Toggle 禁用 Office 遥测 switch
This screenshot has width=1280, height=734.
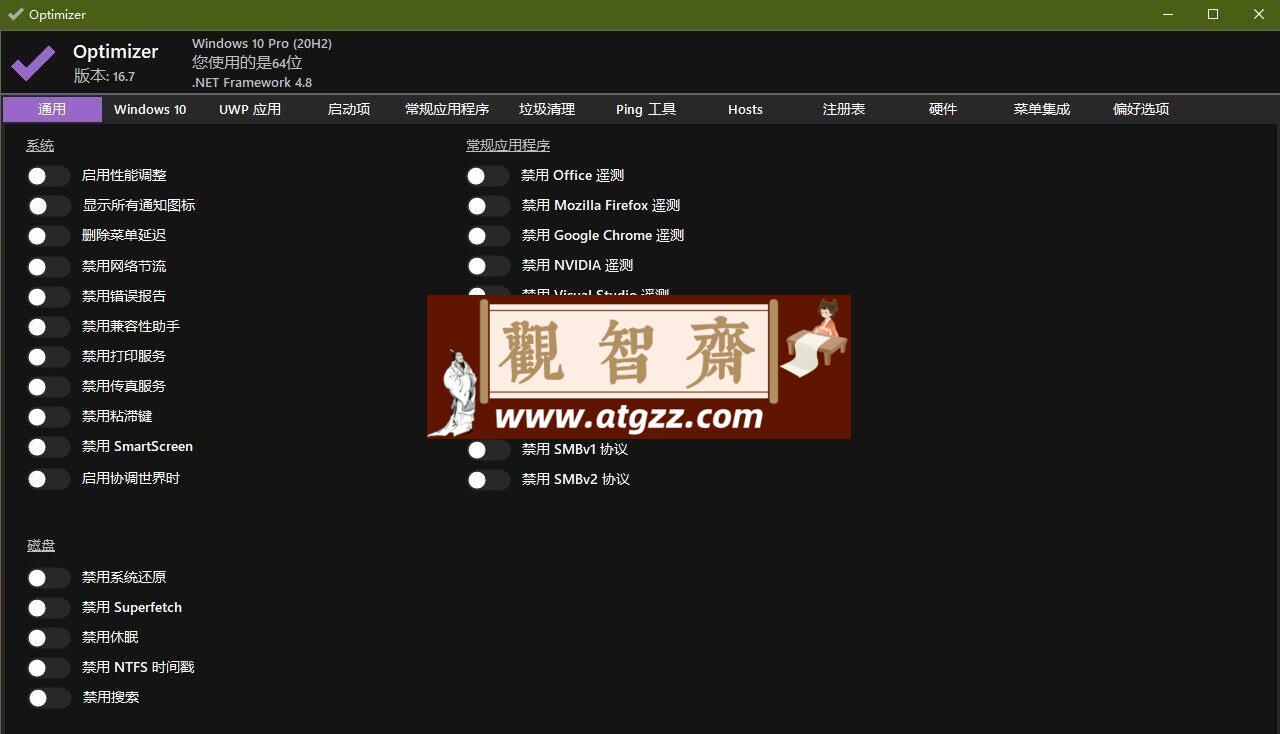[x=488, y=176]
